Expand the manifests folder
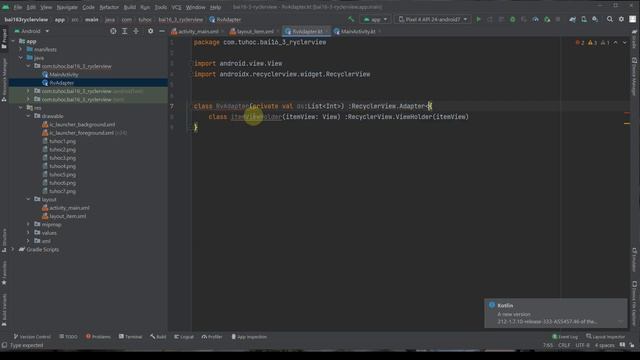The image size is (640, 360). coord(21,49)
